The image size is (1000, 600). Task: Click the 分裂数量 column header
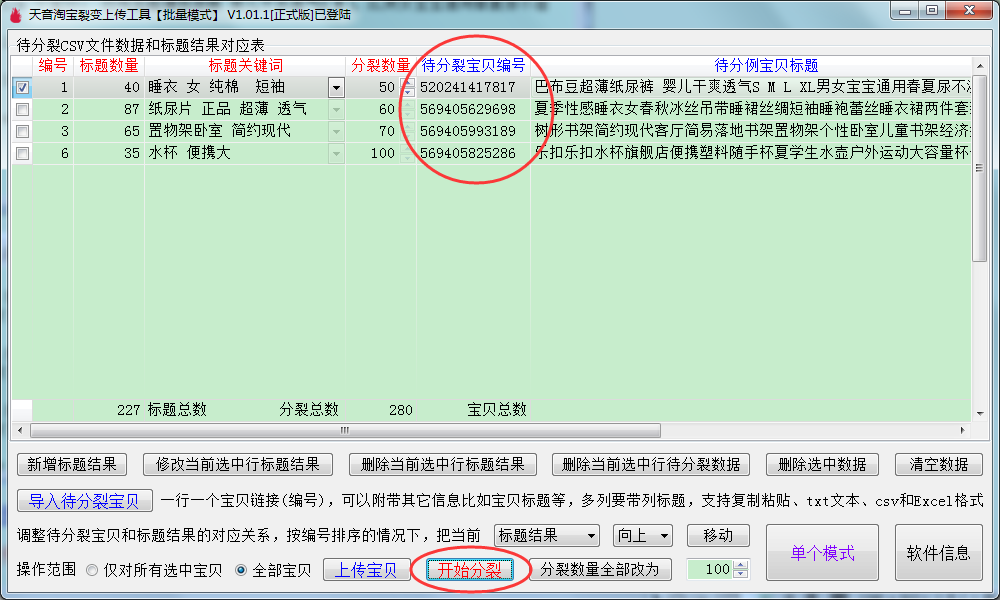tap(380, 66)
